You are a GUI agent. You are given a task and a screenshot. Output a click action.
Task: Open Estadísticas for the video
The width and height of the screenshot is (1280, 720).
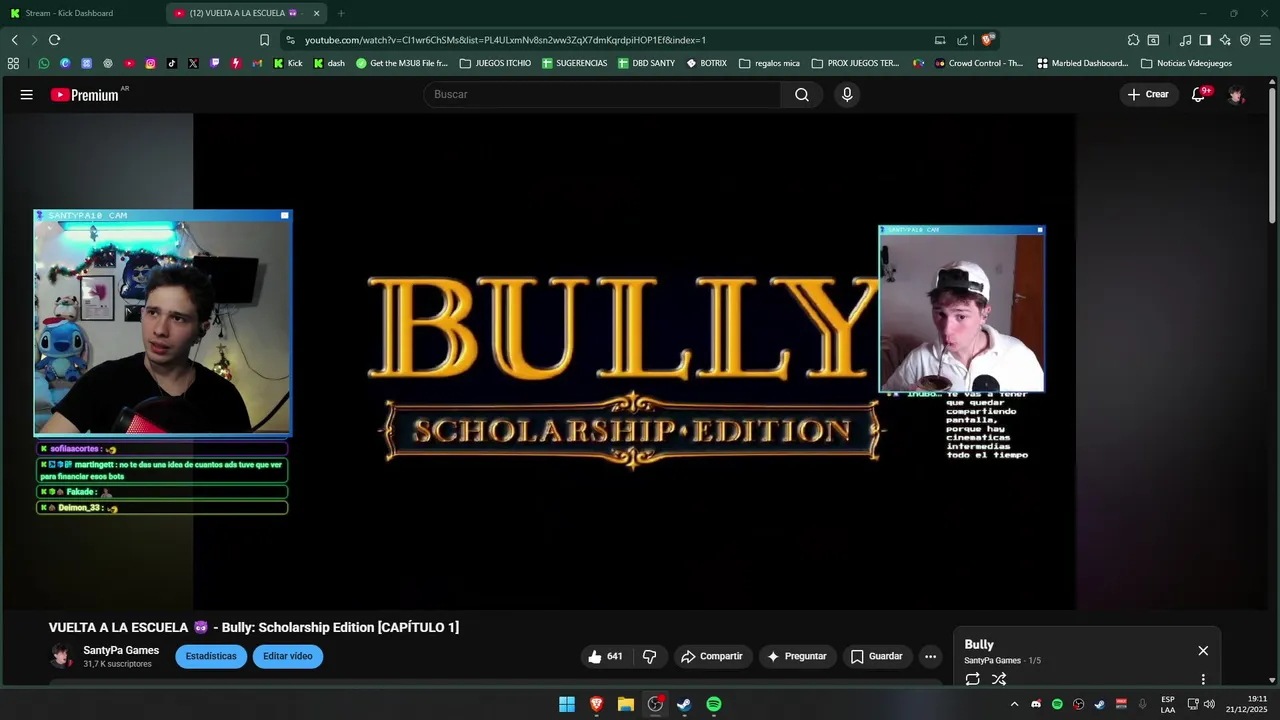211,656
